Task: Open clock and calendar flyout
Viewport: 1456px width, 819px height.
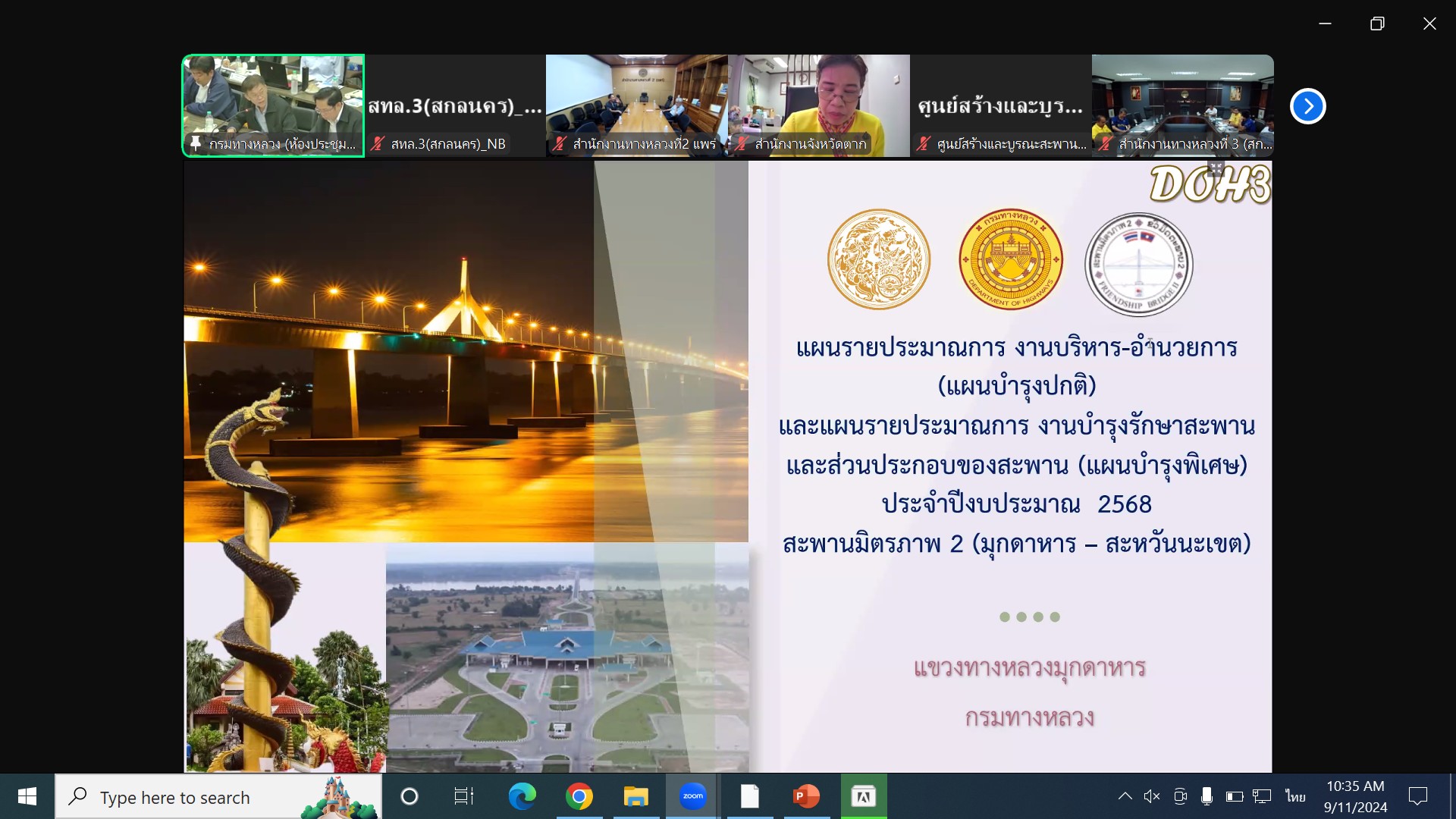Action: [x=1355, y=796]
